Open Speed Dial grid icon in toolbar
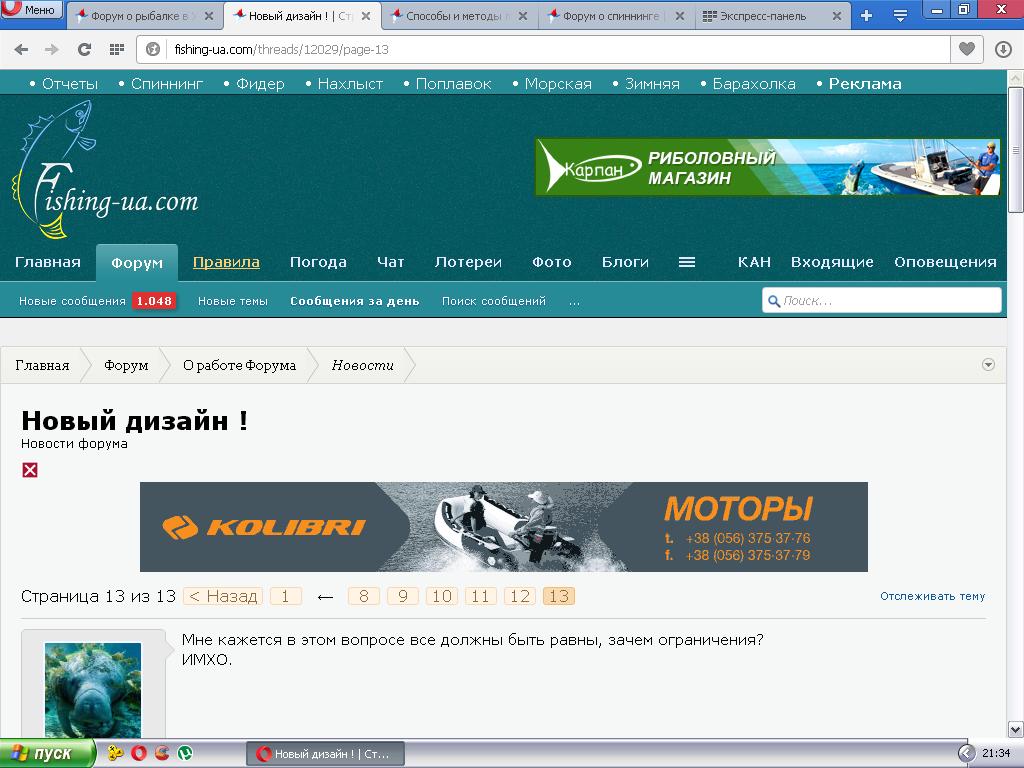 point(117,49)
